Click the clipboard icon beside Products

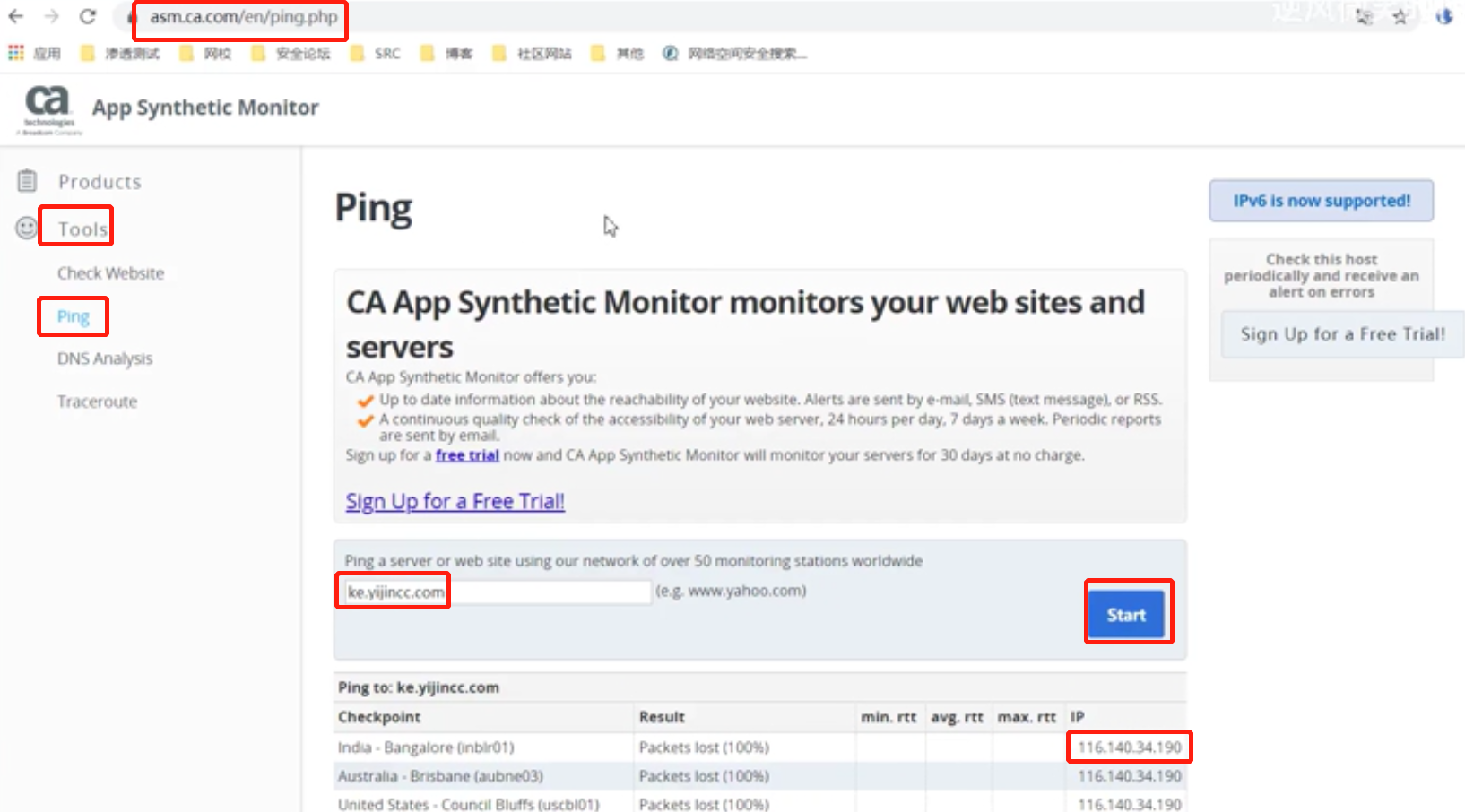pyautogui.click(x=27, y=181)
